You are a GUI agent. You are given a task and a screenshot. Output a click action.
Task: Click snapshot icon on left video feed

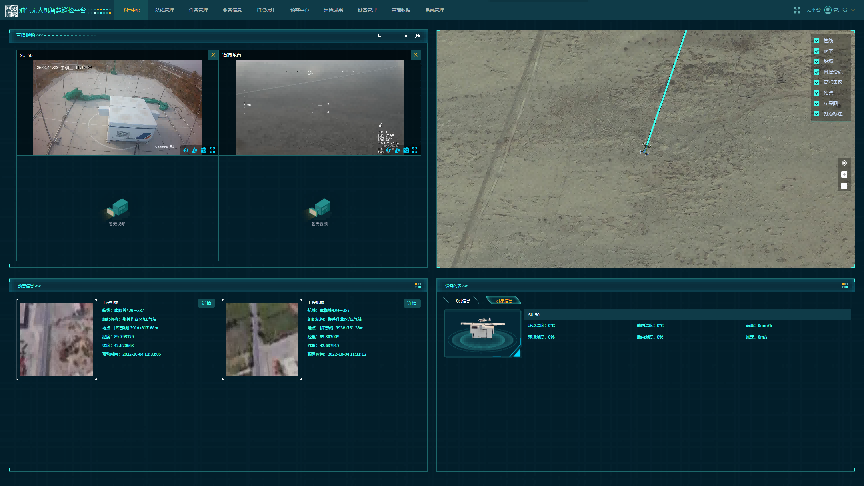pos(203,150)
